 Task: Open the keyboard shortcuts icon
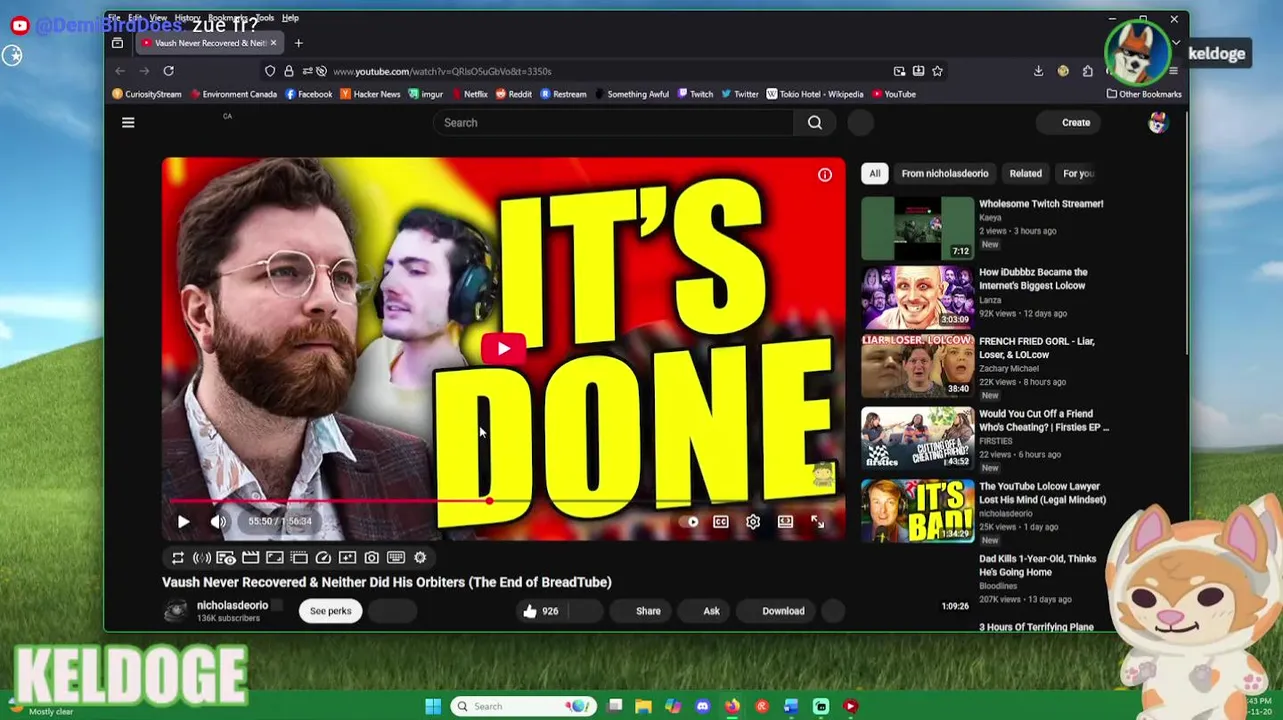[396, 558]
